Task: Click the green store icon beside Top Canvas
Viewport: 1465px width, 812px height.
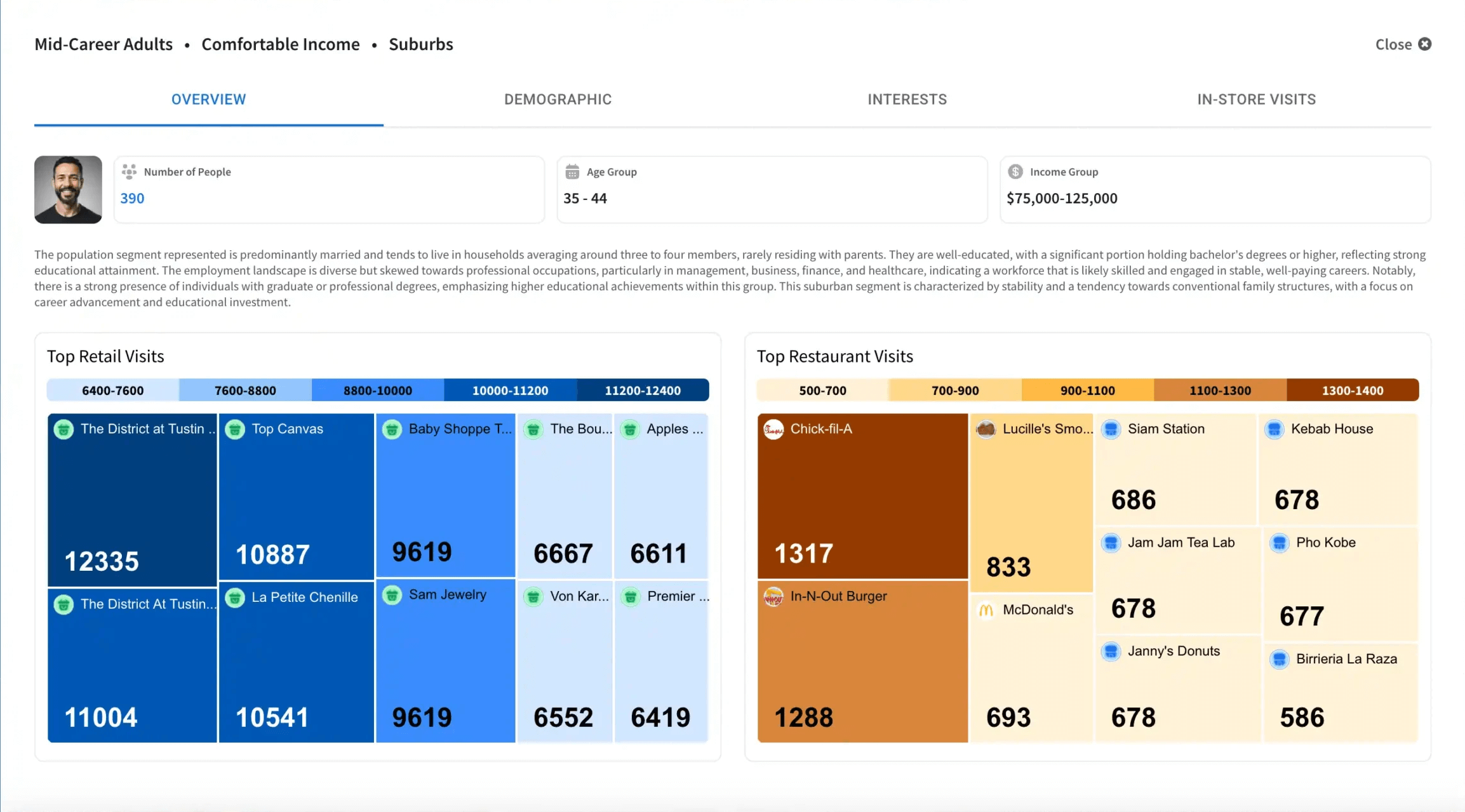Action: tap(235, 429)
